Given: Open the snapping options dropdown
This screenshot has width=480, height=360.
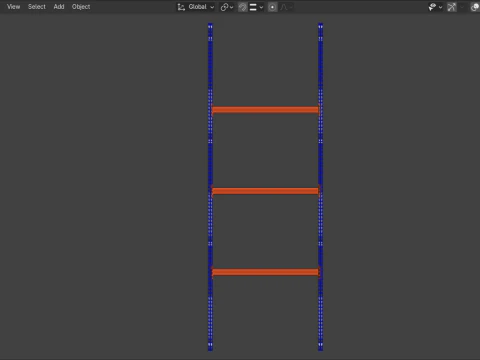Looking at the screenshot, I should (x=256, y=7).
